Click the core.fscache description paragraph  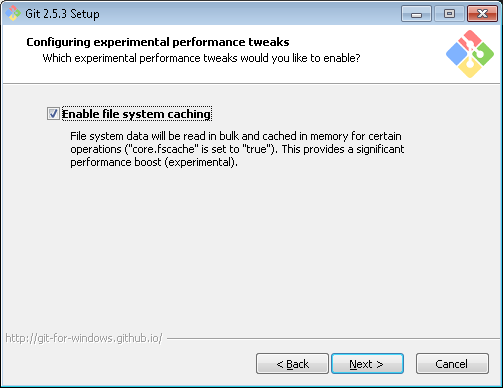237,149
